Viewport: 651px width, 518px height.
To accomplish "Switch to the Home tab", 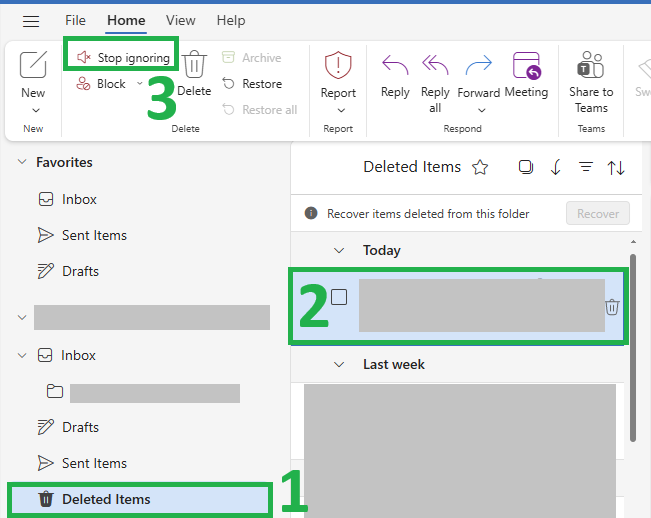I will click(x=126, y=20).
